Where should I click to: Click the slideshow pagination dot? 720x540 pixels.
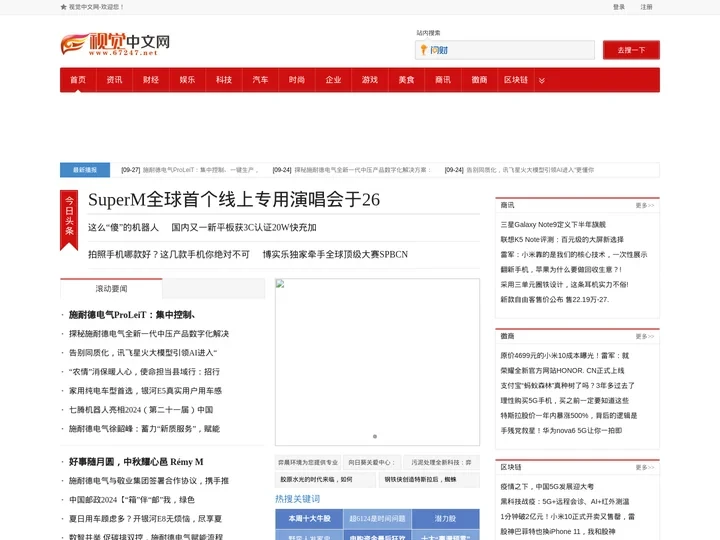[x=375, y=437]
